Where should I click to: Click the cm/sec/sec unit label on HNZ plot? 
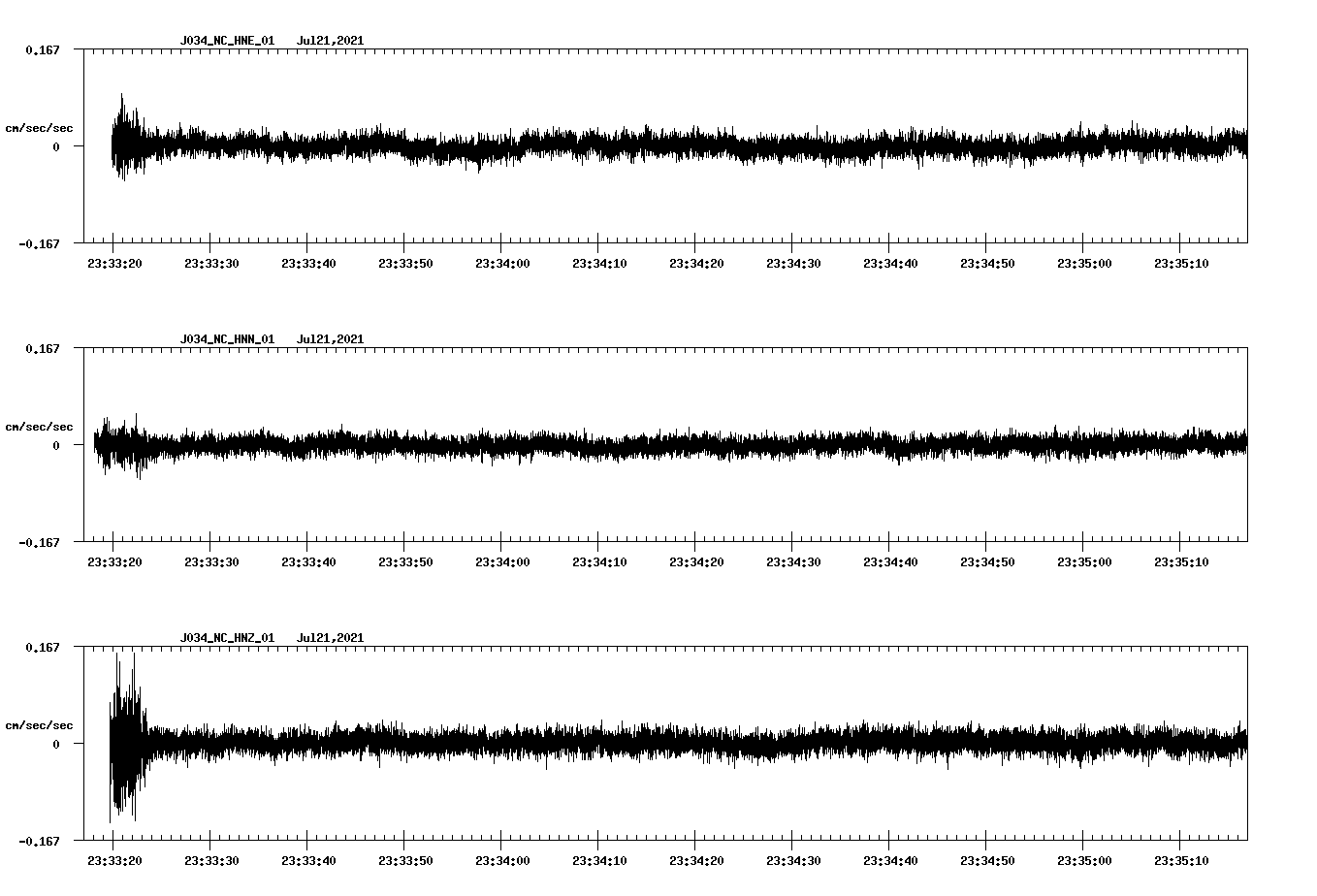[x=41, y=724]
